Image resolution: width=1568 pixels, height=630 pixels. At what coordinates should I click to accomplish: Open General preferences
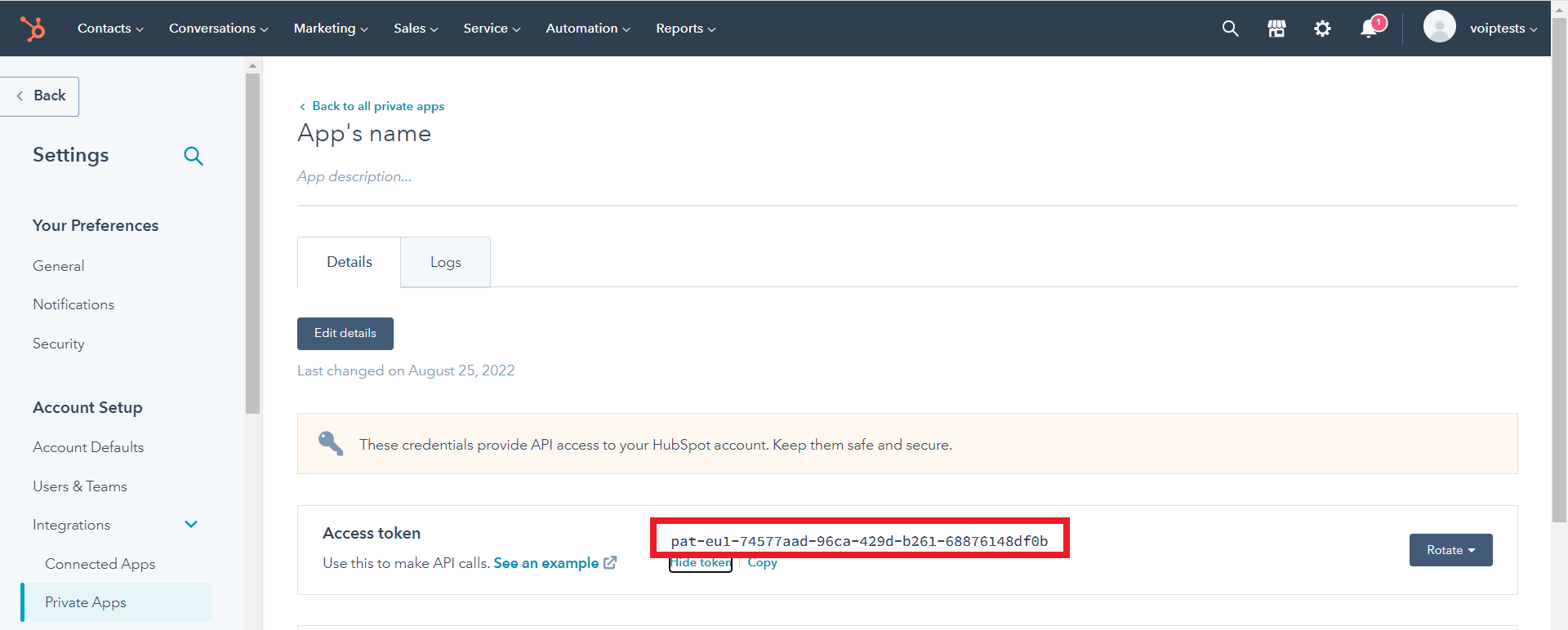[59, 266]
